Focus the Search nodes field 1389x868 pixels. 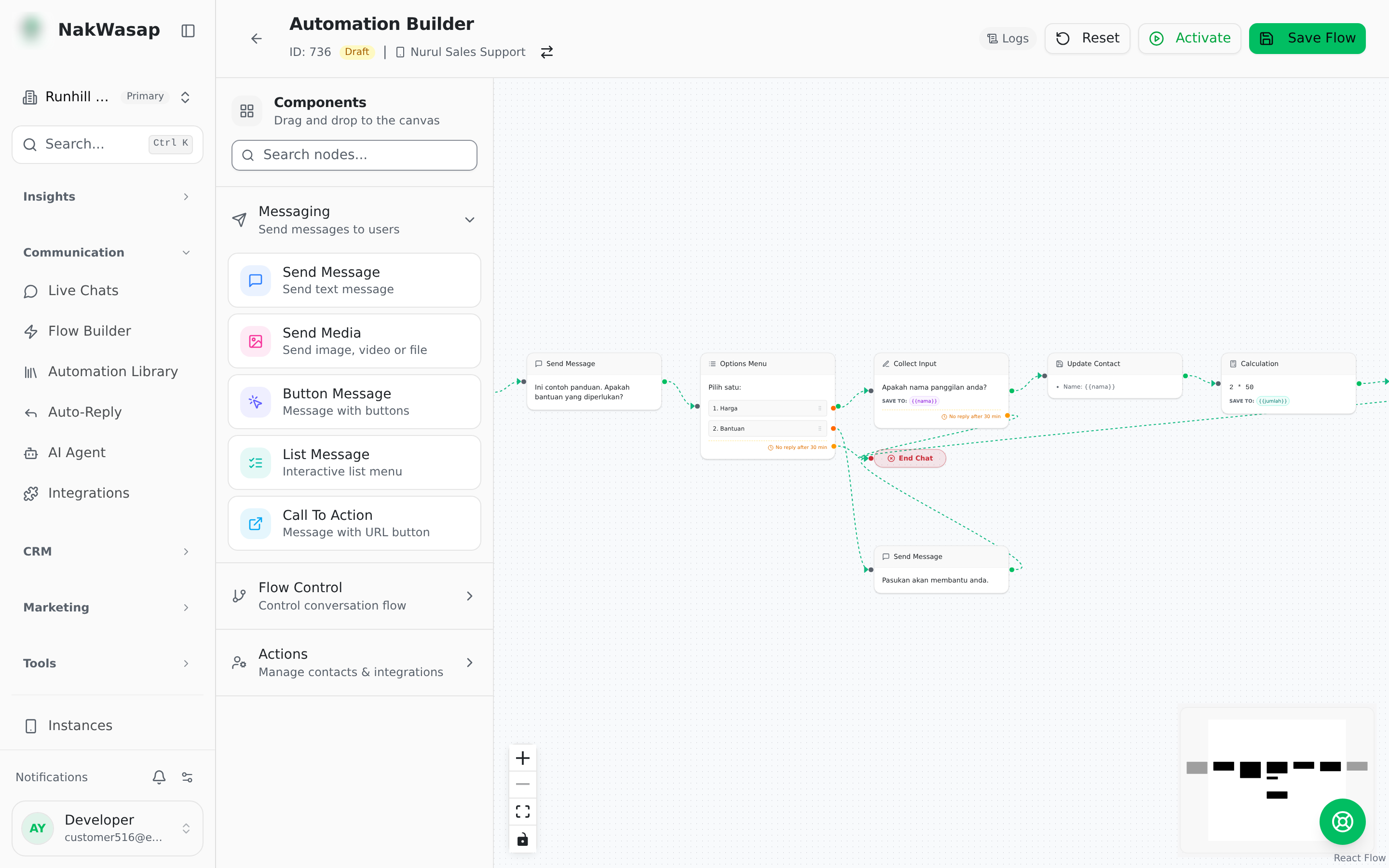(x=354, y=155)
